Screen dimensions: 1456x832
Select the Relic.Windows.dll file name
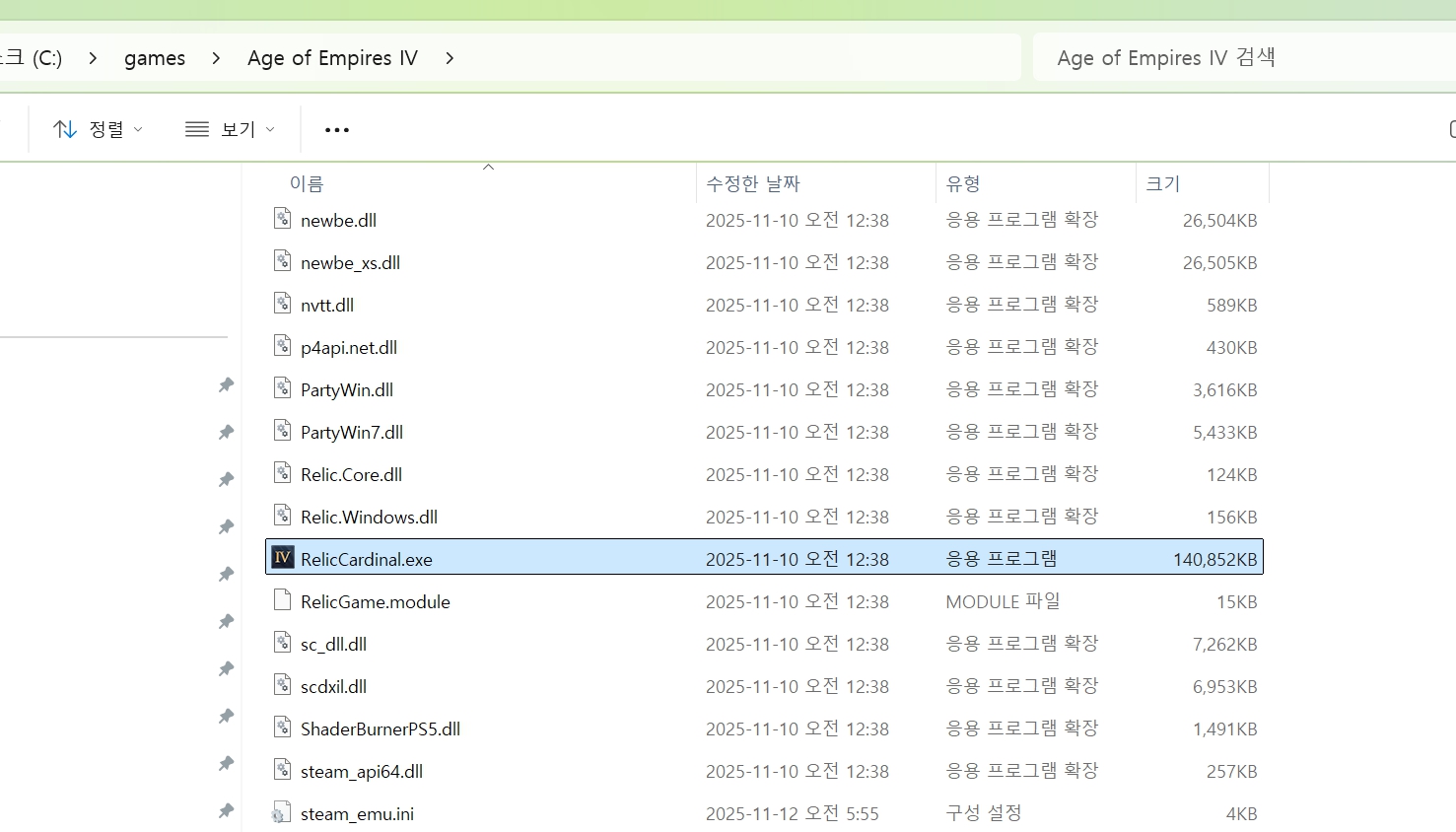(x=369, y=518)
